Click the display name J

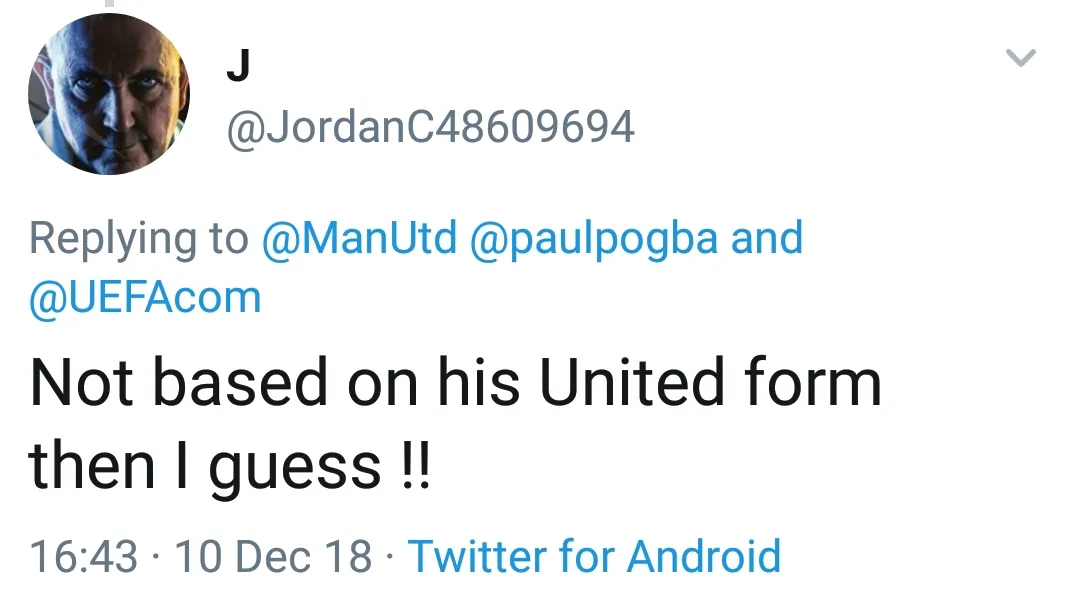(x=238, y=66)
